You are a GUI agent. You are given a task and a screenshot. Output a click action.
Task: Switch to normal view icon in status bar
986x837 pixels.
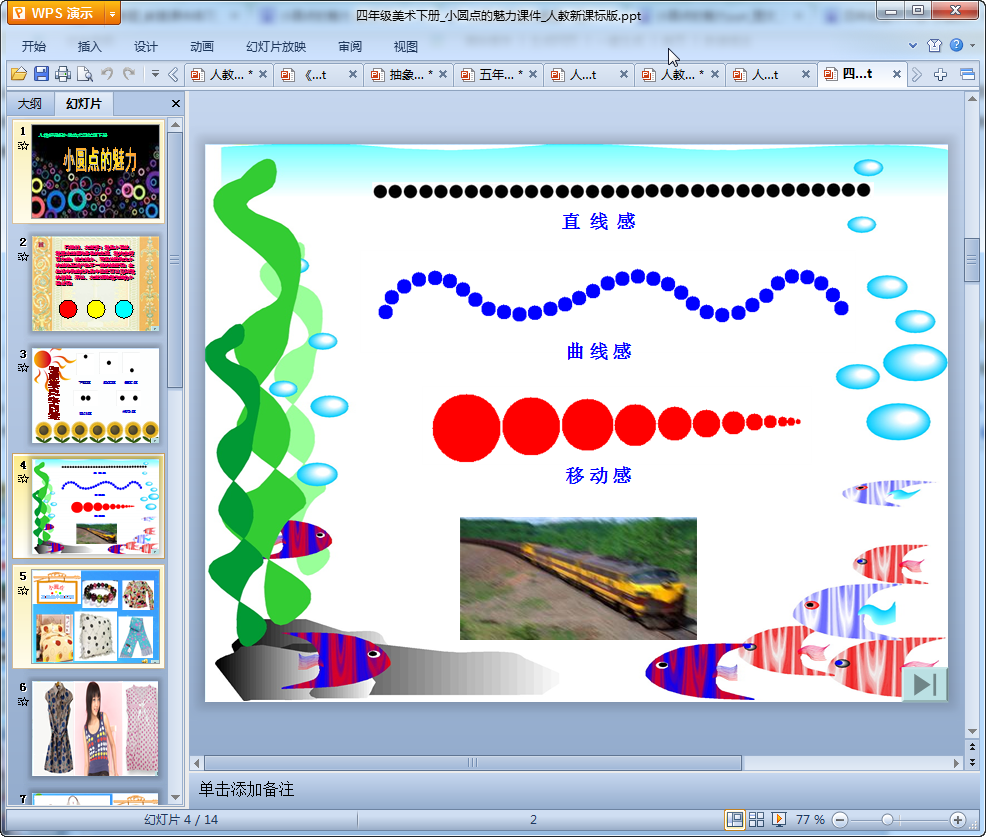[734, 819]
